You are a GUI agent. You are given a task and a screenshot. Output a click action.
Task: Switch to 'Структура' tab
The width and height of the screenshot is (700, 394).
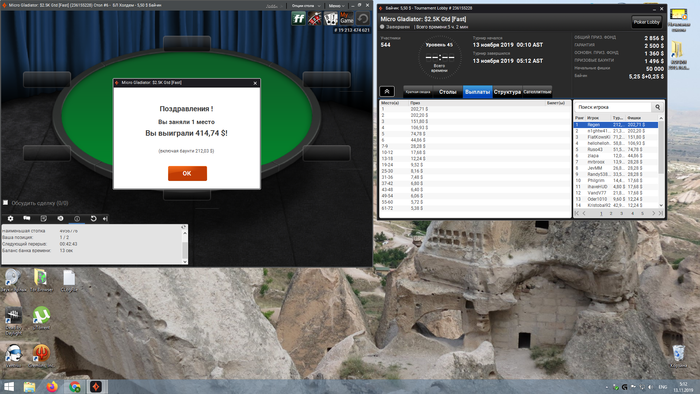click(507, 91)
